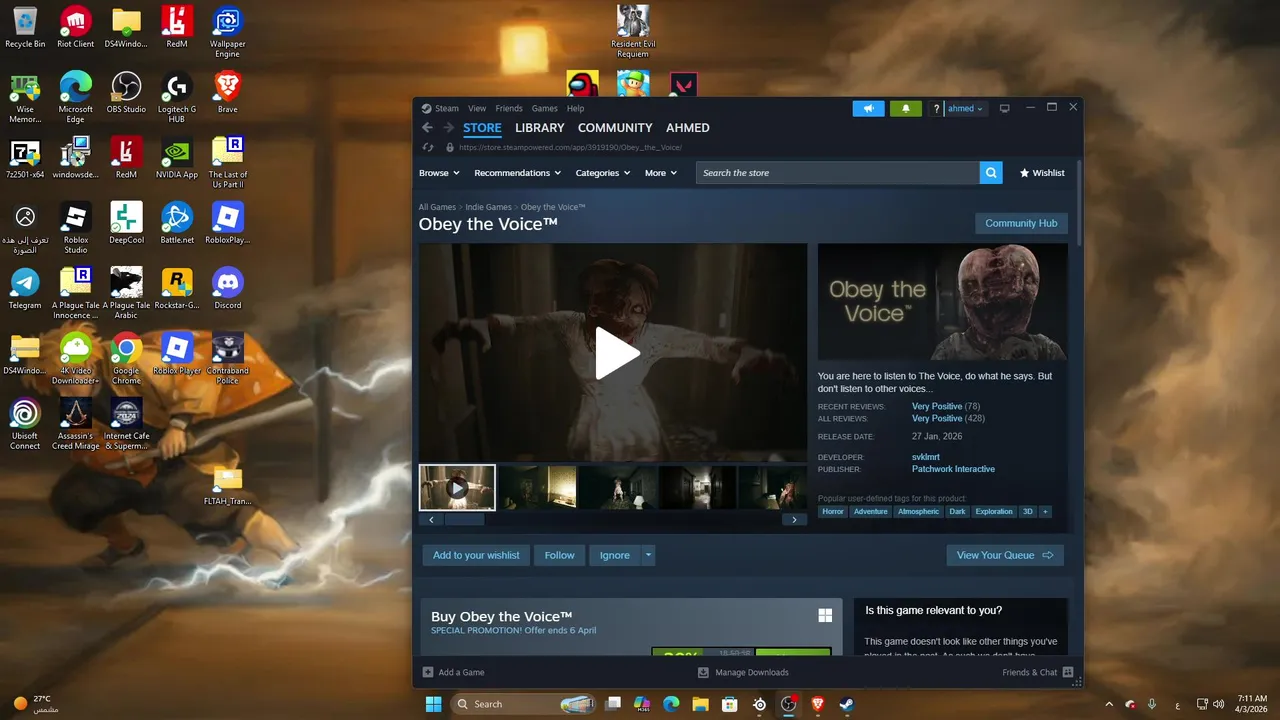Open the Help menu

pos(576,108)
